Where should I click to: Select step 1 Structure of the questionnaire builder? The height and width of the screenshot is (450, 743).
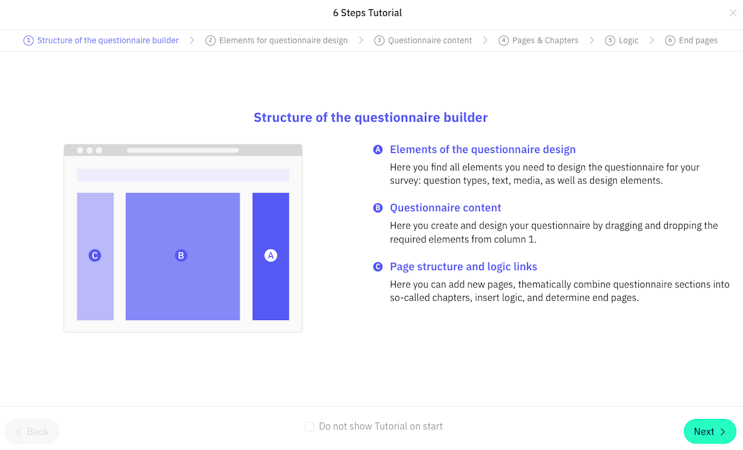pos(101,41)
